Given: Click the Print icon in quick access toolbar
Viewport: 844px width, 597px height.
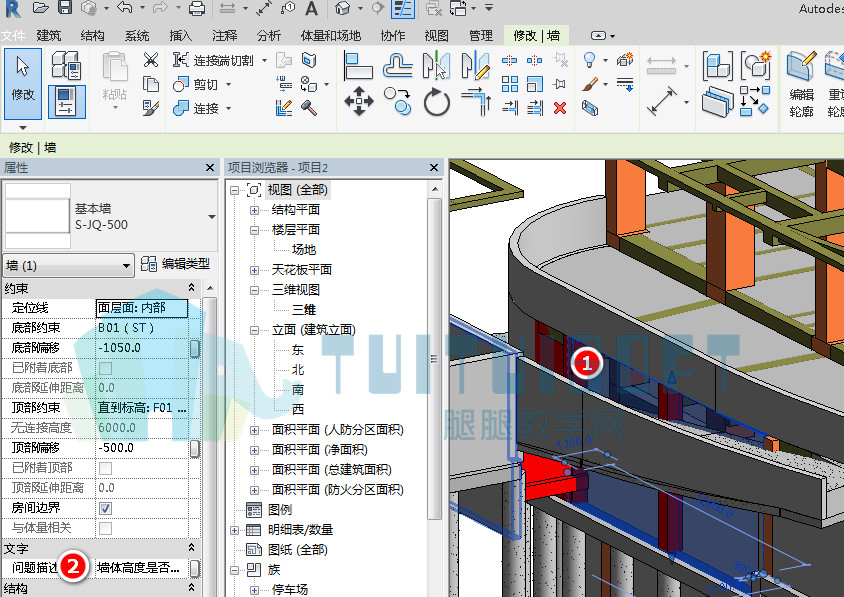Looking at the screenshot, I should 196,8.
